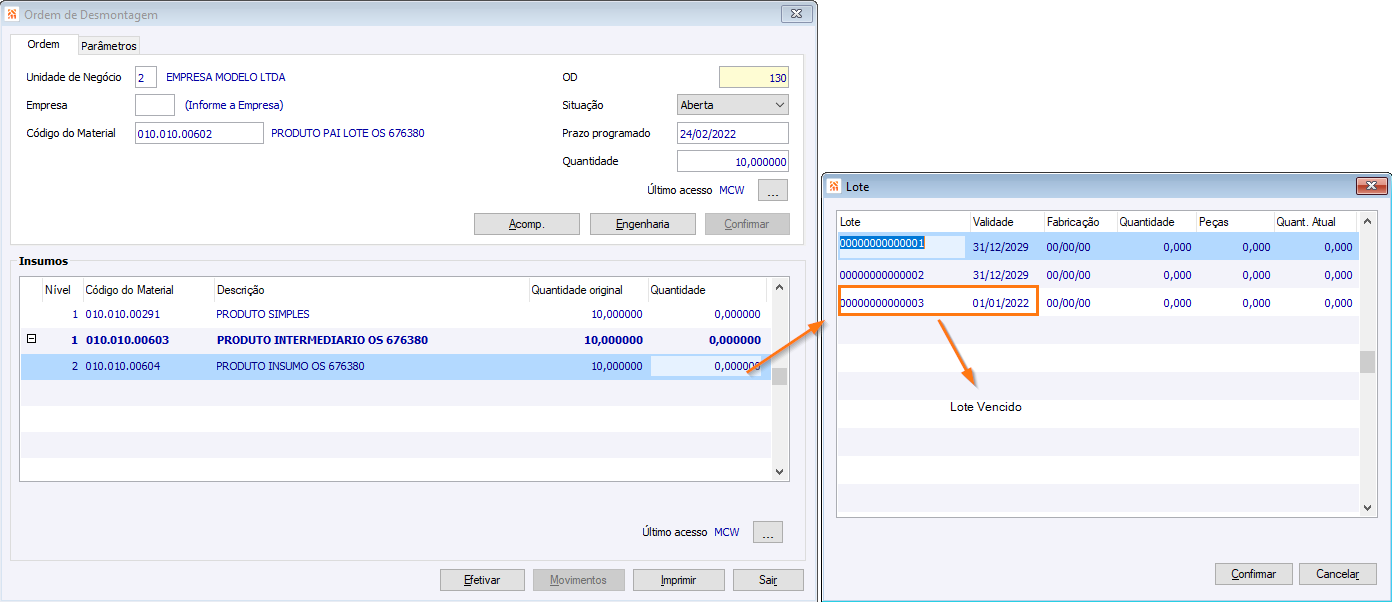
Task: Click the Insumos grid scrollbar thumb
Action: tap(780, 377)
